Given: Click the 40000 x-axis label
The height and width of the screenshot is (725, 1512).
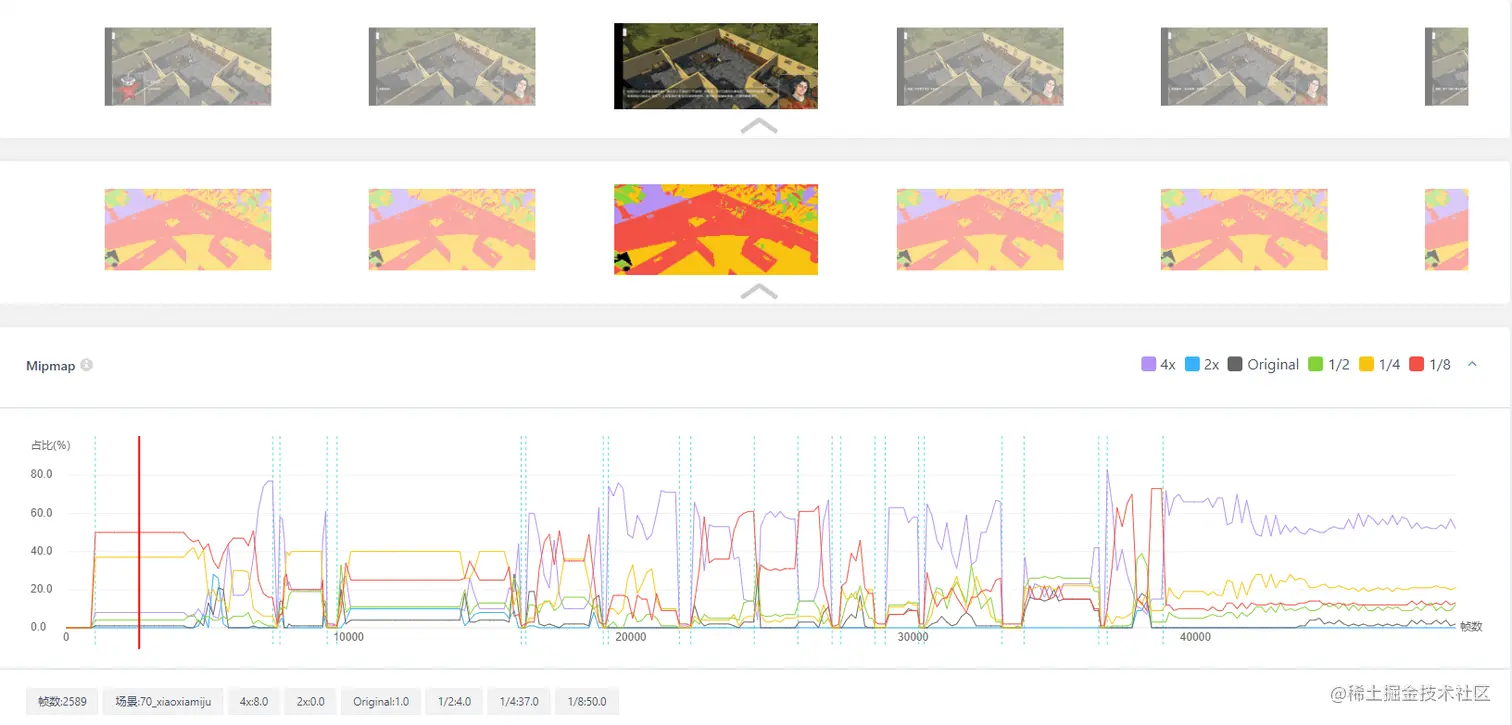Looking at the screenshot, I should tap(1195, 637).
